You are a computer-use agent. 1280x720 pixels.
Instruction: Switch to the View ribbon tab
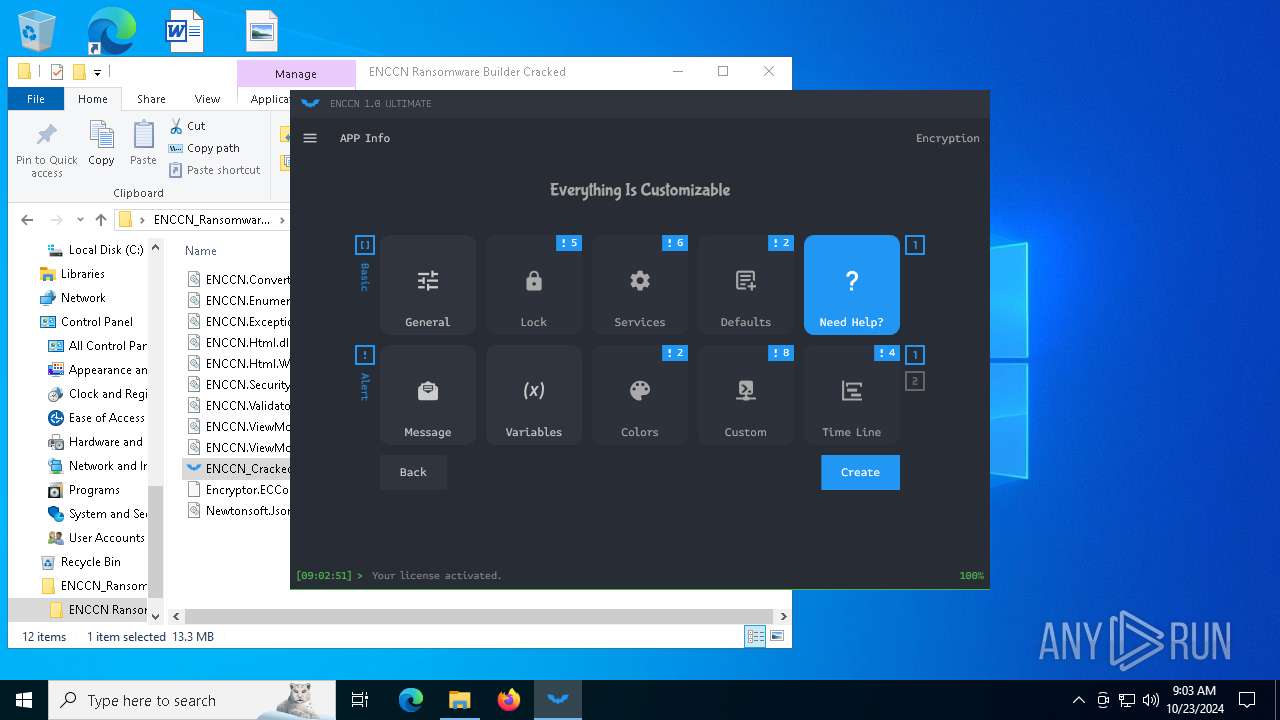click(207, 99)
